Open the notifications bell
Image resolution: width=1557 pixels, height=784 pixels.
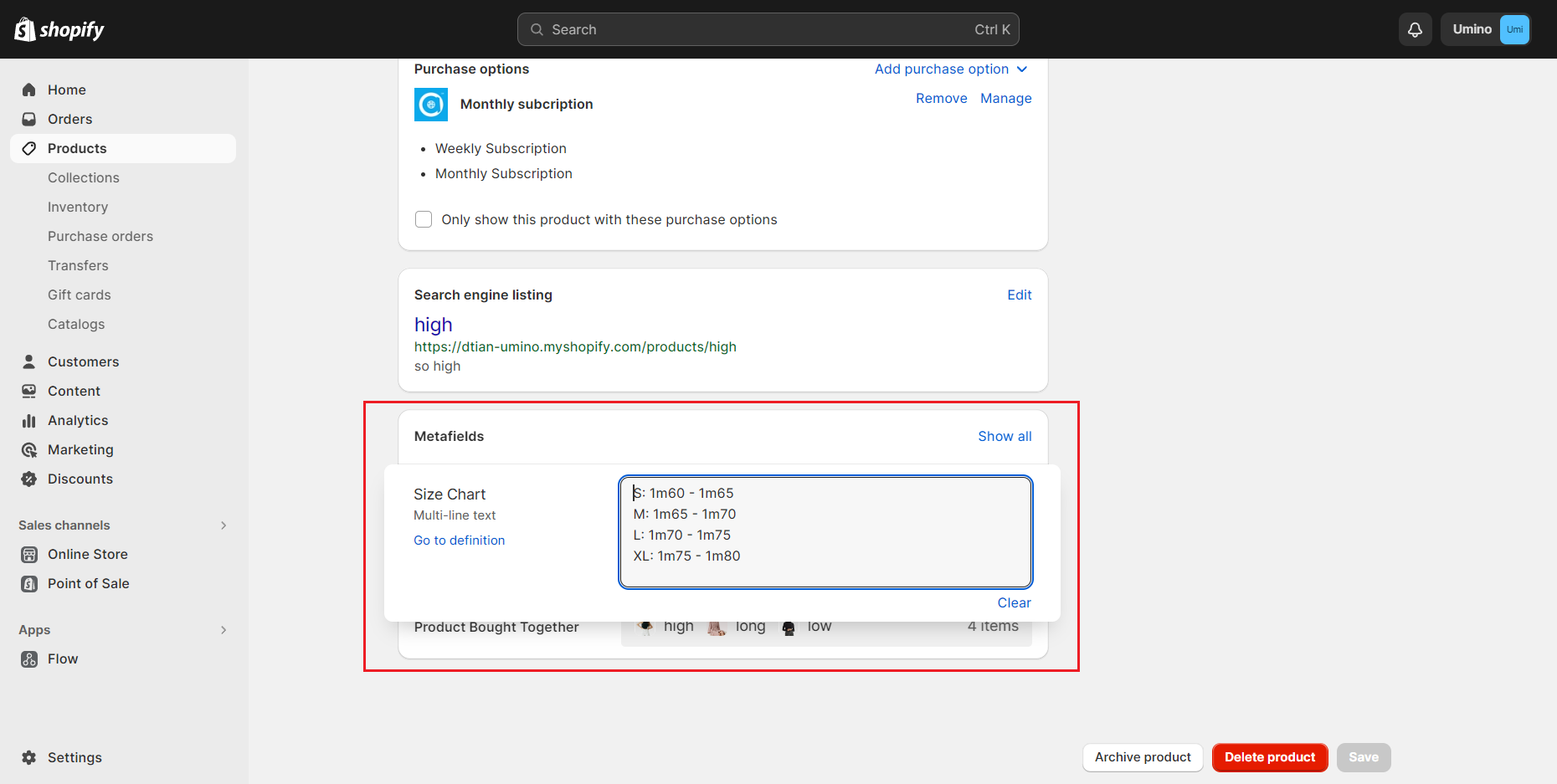(x=1415, y=29)
